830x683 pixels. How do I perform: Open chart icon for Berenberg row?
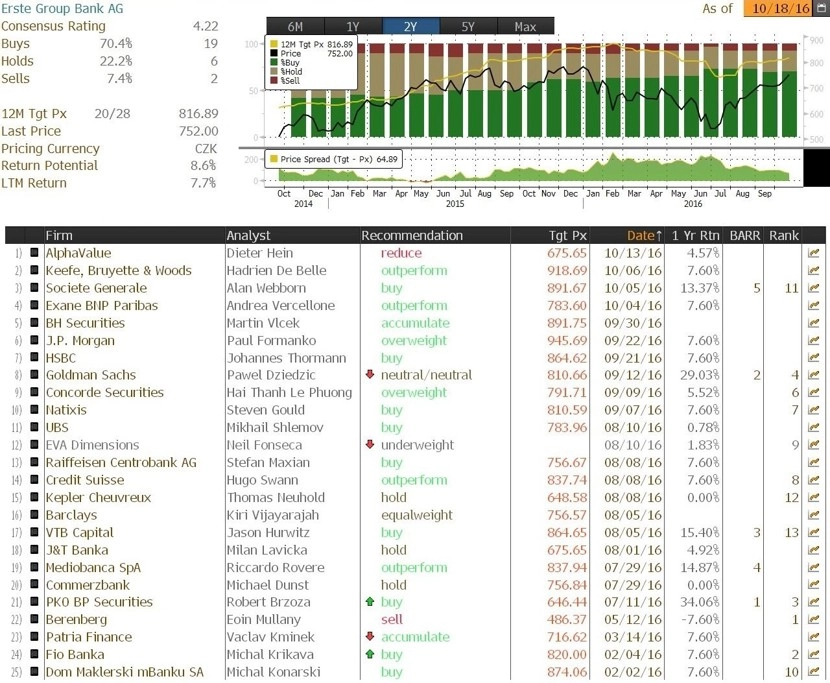tap(813, 619)
